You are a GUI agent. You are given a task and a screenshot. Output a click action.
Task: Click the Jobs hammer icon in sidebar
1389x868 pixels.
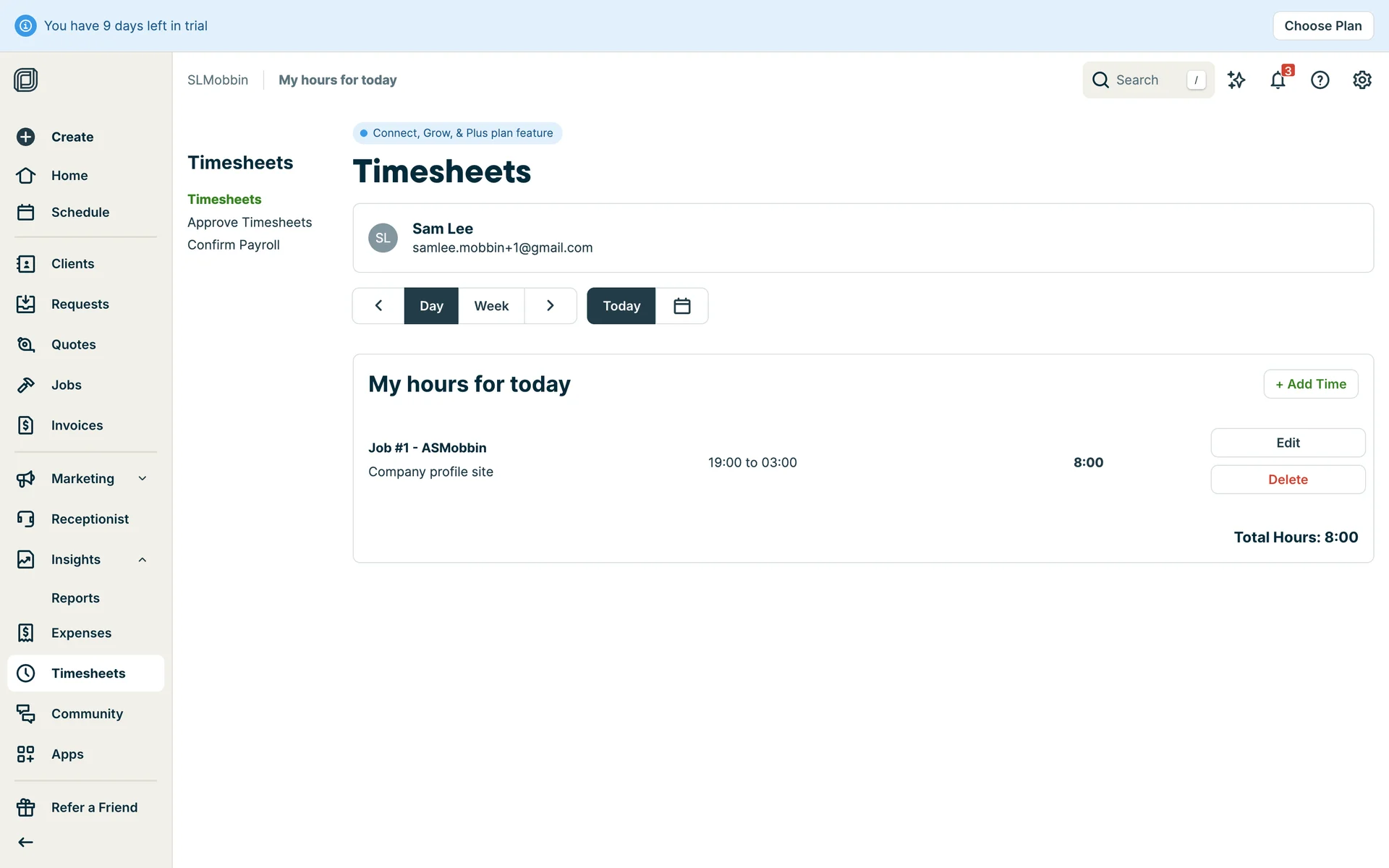pos(26,385)
